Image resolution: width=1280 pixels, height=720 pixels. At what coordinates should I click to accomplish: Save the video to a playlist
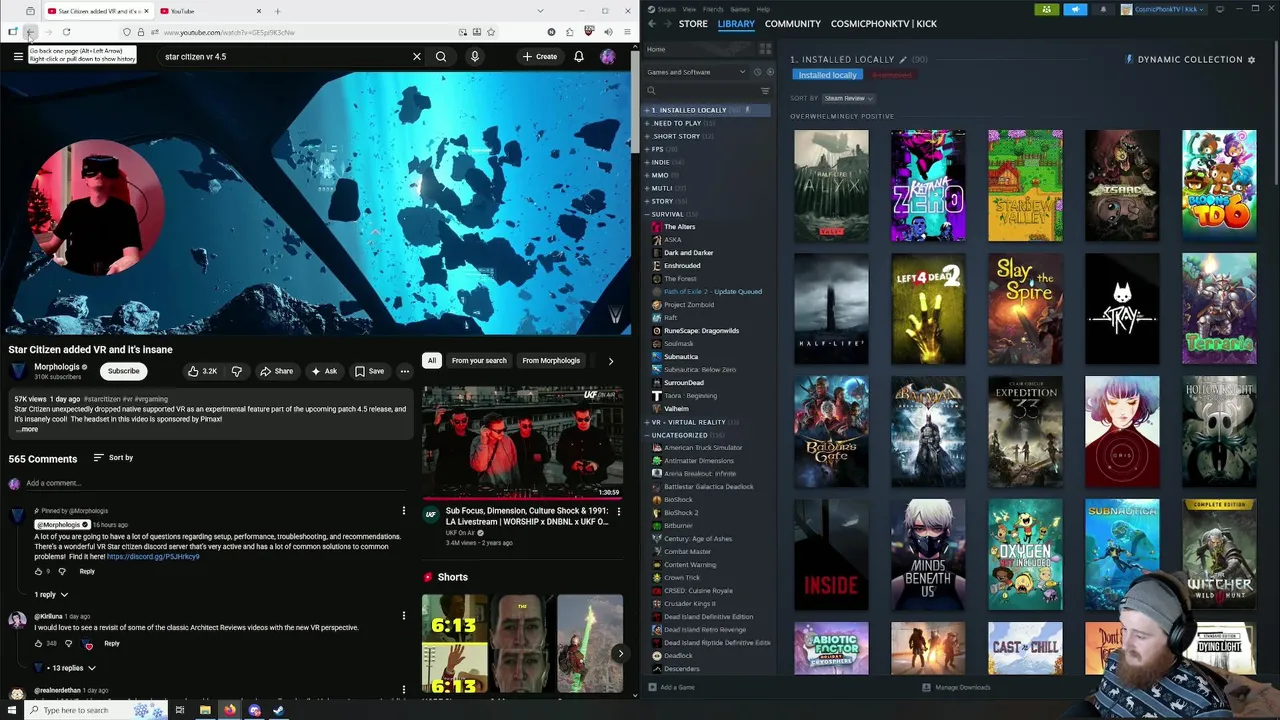pyautogui.click(x=369, y=371)
